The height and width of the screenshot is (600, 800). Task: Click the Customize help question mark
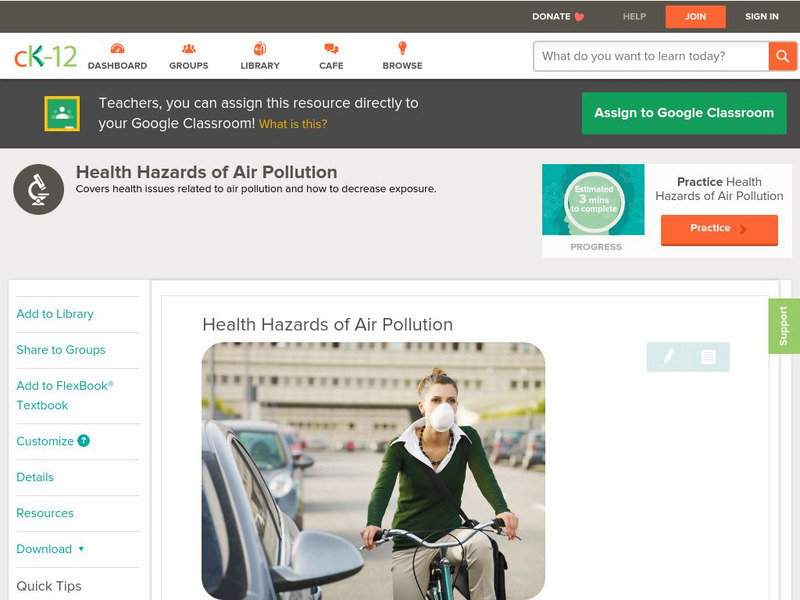(84, 441)
